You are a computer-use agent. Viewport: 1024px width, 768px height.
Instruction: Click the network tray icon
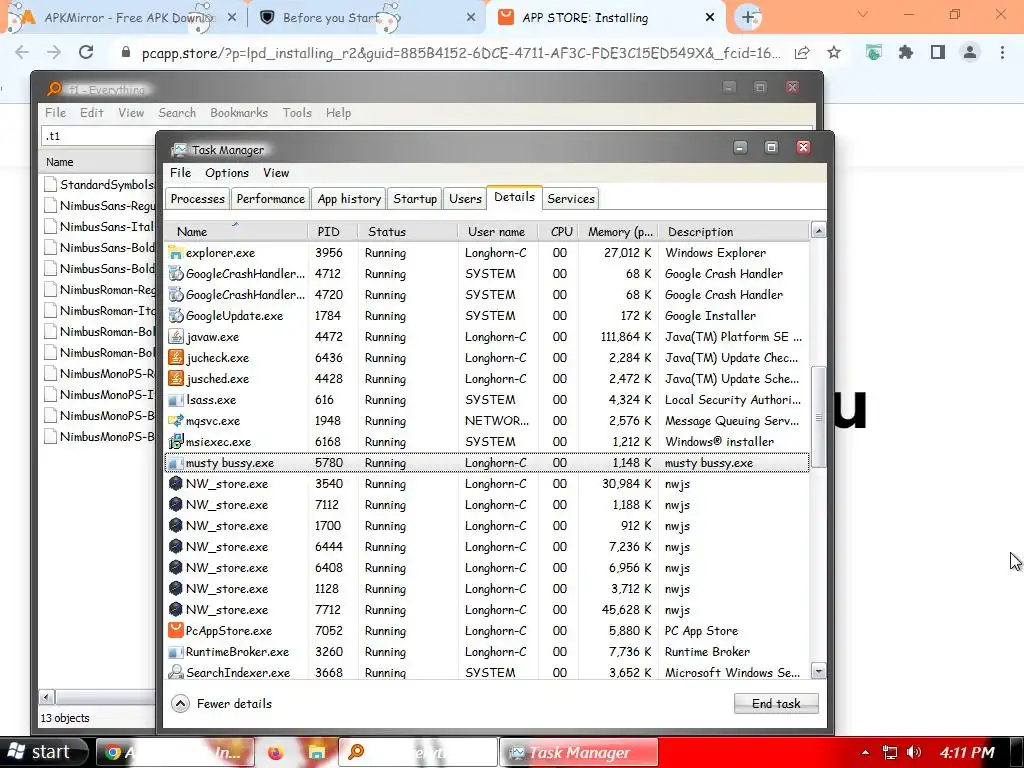(889, 752)
